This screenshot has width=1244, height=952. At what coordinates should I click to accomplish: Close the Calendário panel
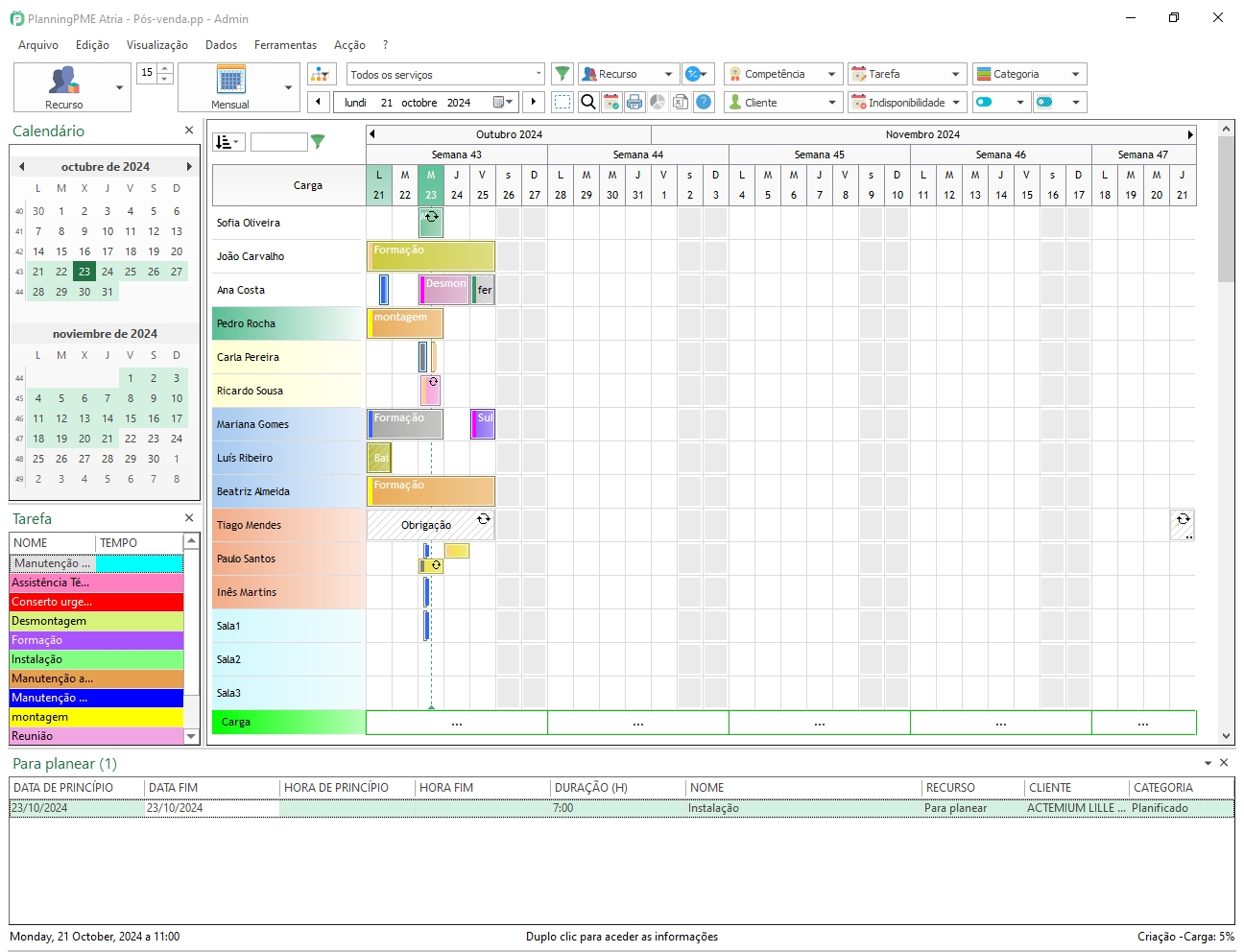[189, 131]
